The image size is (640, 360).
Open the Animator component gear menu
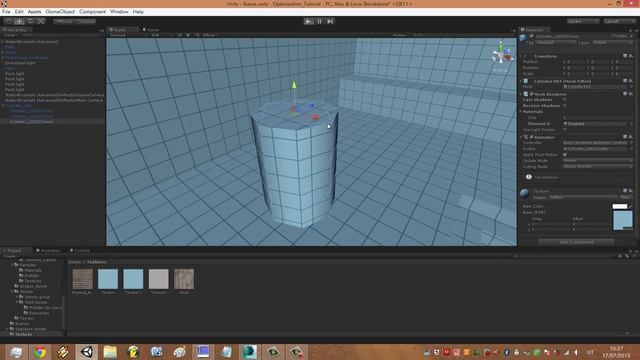pyautogui.click(x=631, y=137)
